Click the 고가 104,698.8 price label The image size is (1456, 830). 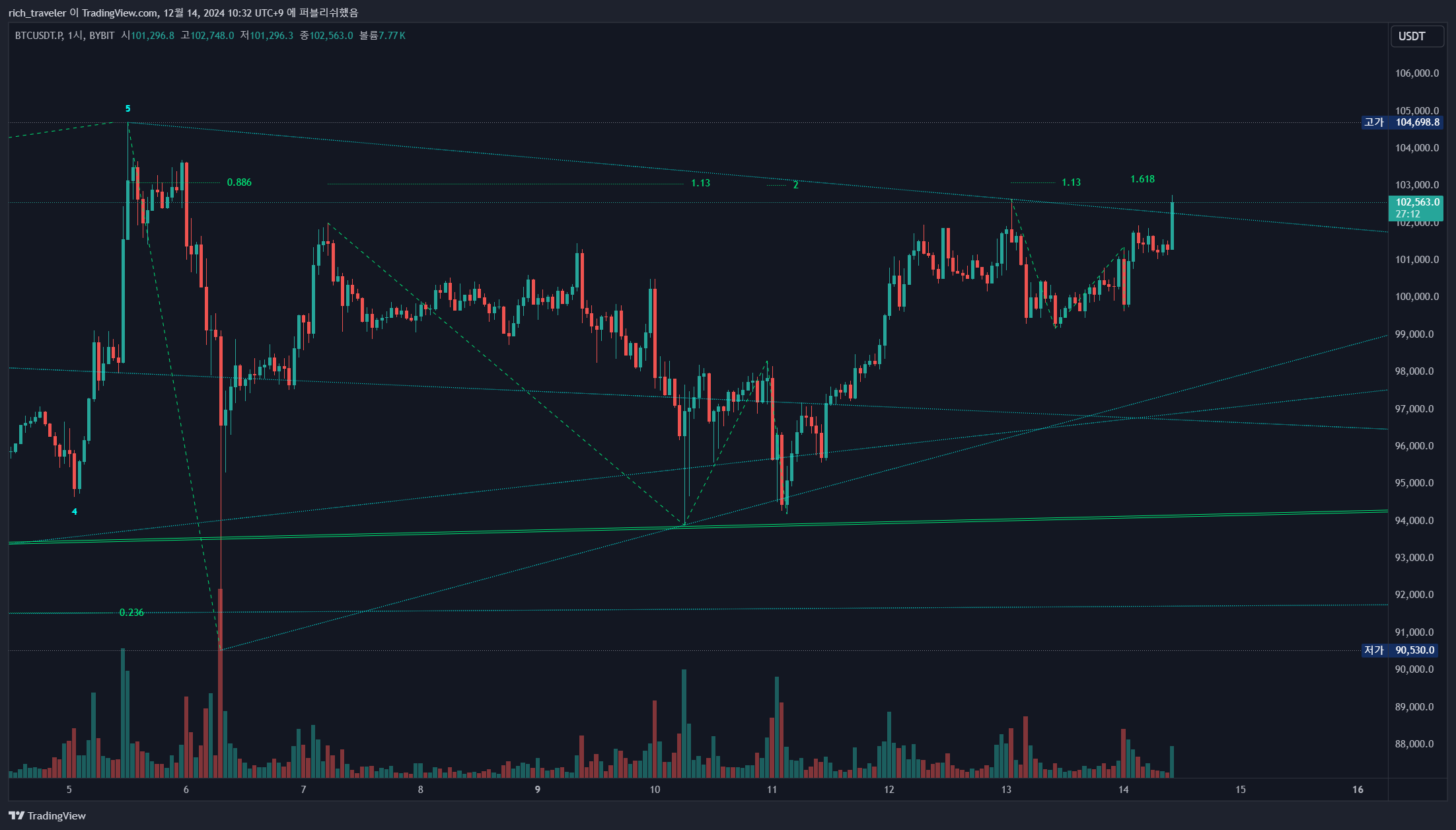(1403, 122)
